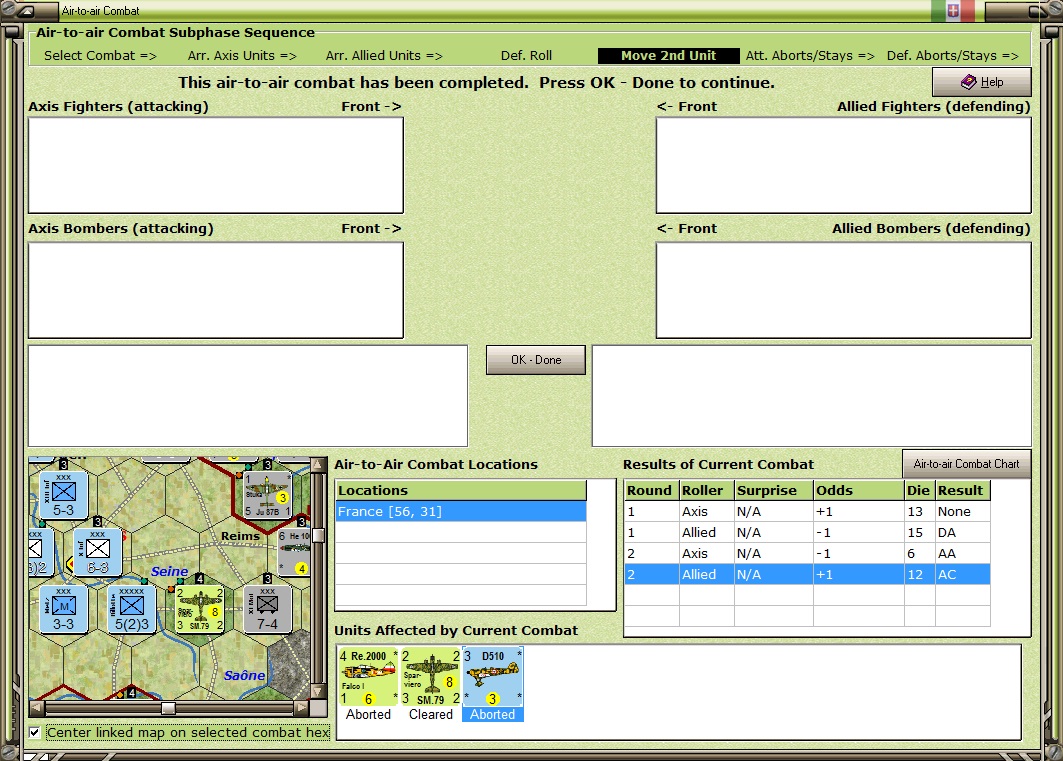The image size is (1063, 761).
Task: Select round 1 Allied DA result row
Action: (807, 533)
